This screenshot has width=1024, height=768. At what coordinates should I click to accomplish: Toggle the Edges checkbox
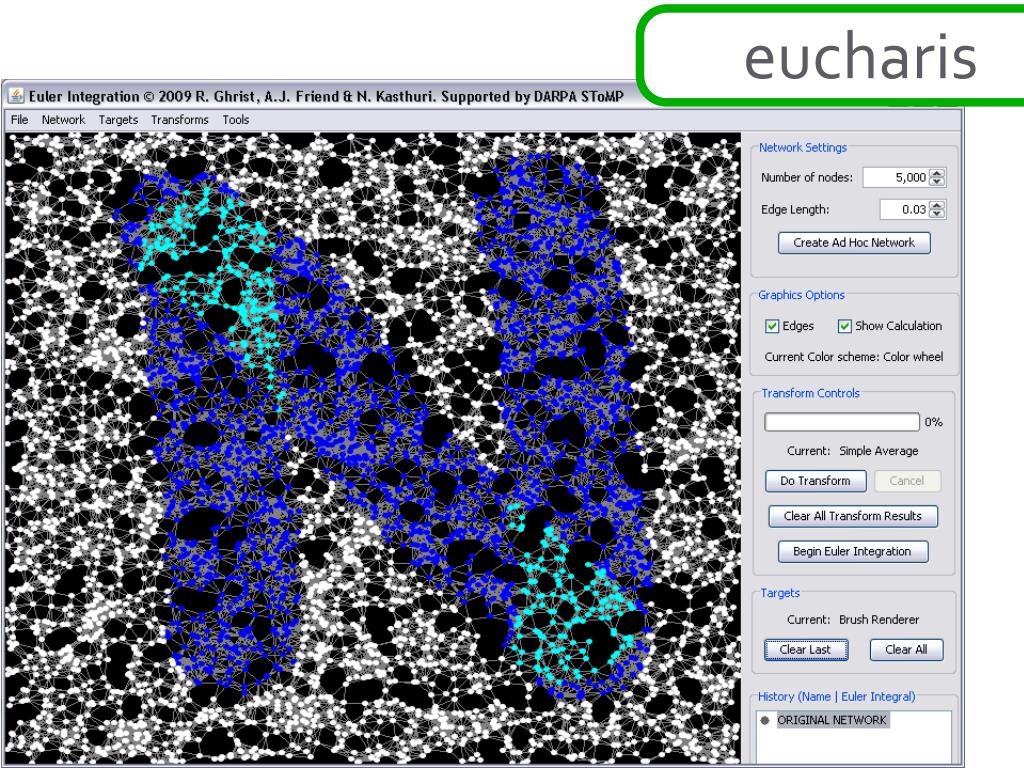[x=772, y=326]
